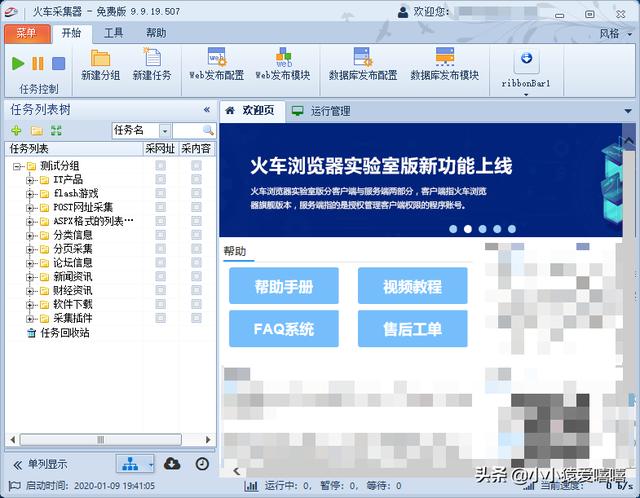Switch to the 开始 ribbon tab
Screen dimensions: 640x498
click(x=71, y=33)
